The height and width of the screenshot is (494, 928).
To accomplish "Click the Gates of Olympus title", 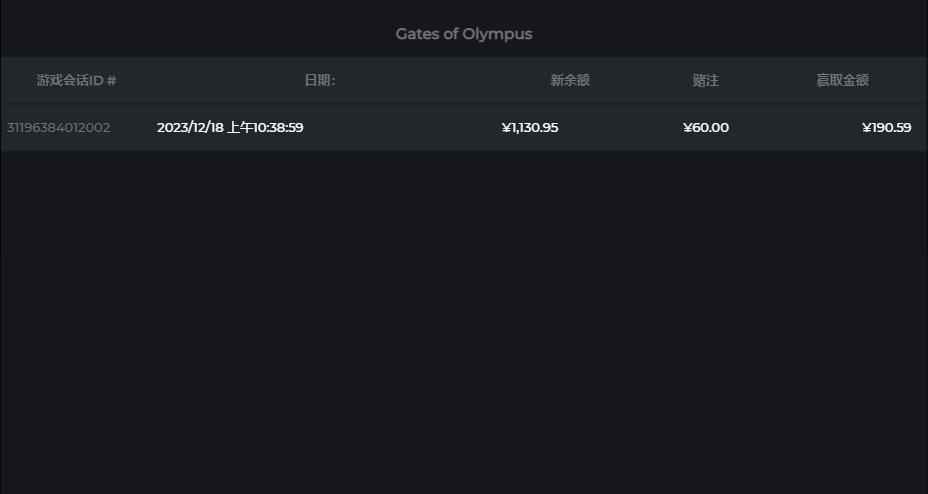I will tap(464, 34).
